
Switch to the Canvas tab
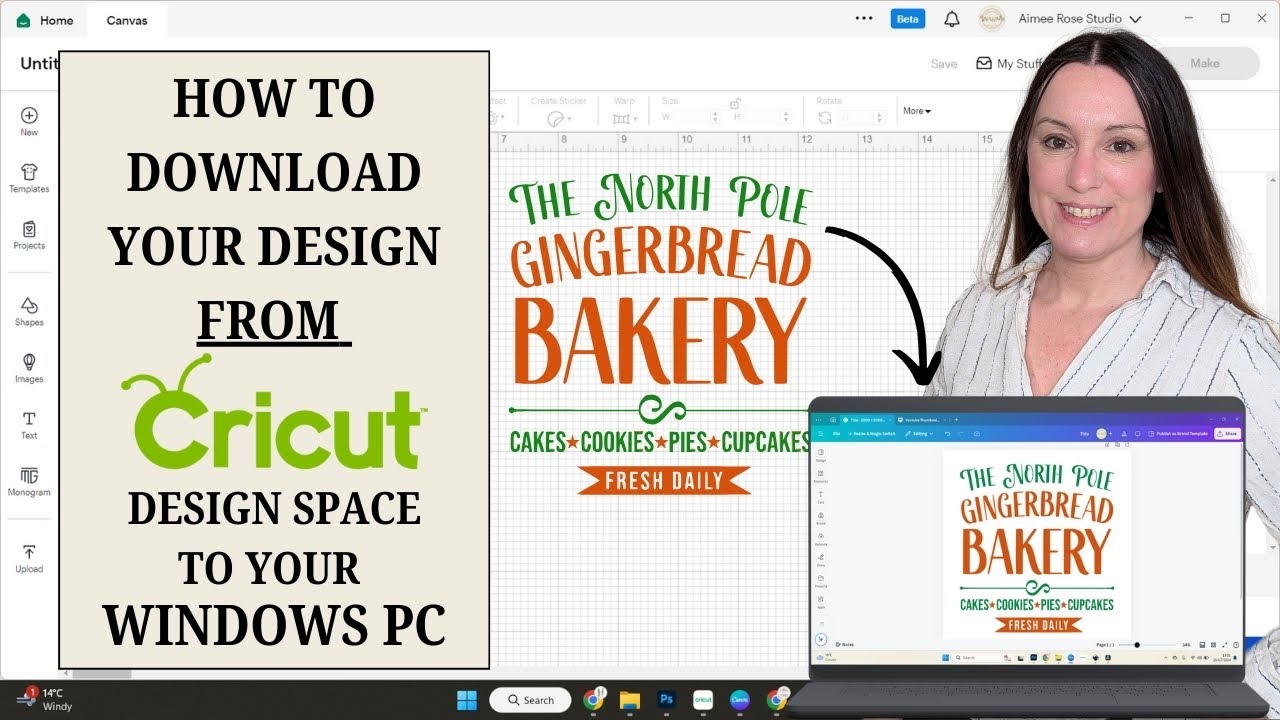click(x=127, y=20)
